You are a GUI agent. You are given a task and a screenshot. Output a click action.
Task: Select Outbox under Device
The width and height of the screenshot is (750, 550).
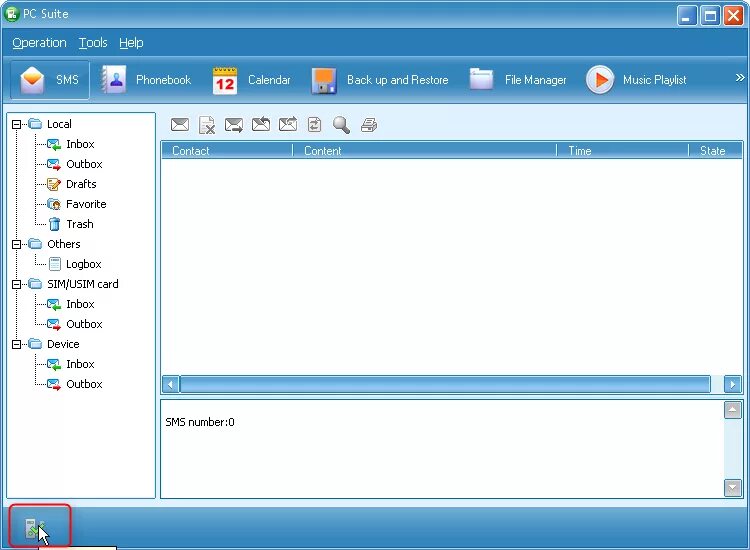75,384
